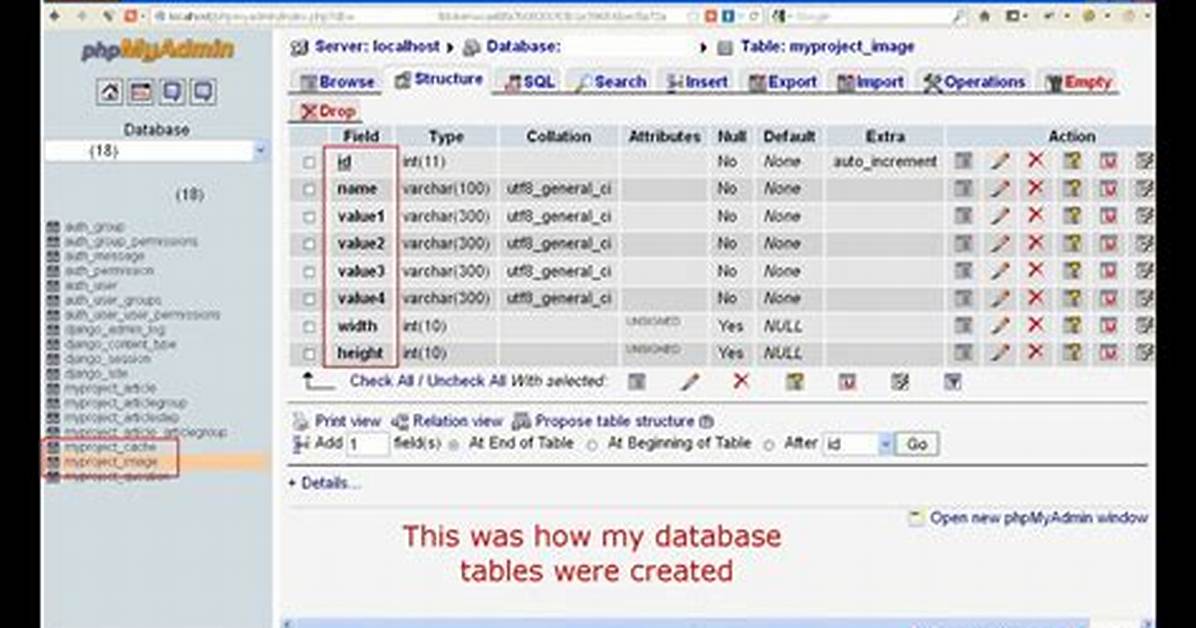The width and height of the screenshot is (1196, 628).
Task: Click the Go button beside the After dropdown
Action: pos(917,444)
